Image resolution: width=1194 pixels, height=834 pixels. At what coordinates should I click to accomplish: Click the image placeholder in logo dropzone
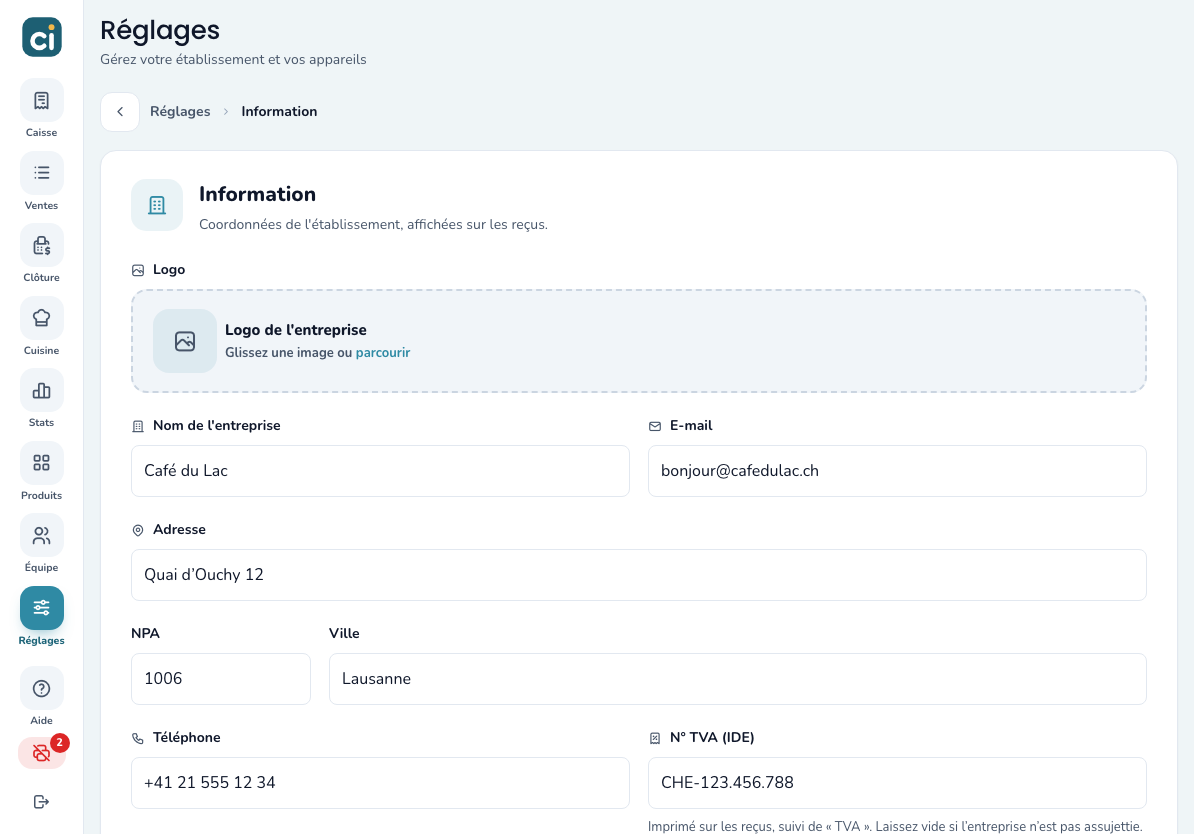coord(185,341)
